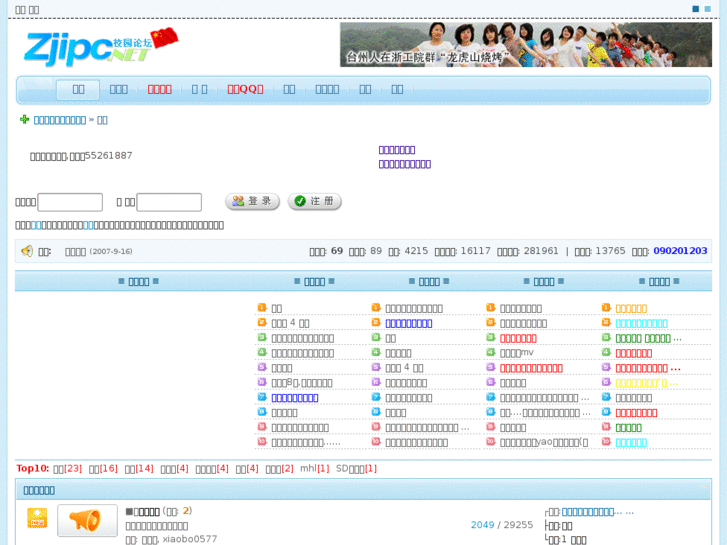Screen dimensions: 727x545
Task: Click the longer purple link
Action: [x=405, y=164]
